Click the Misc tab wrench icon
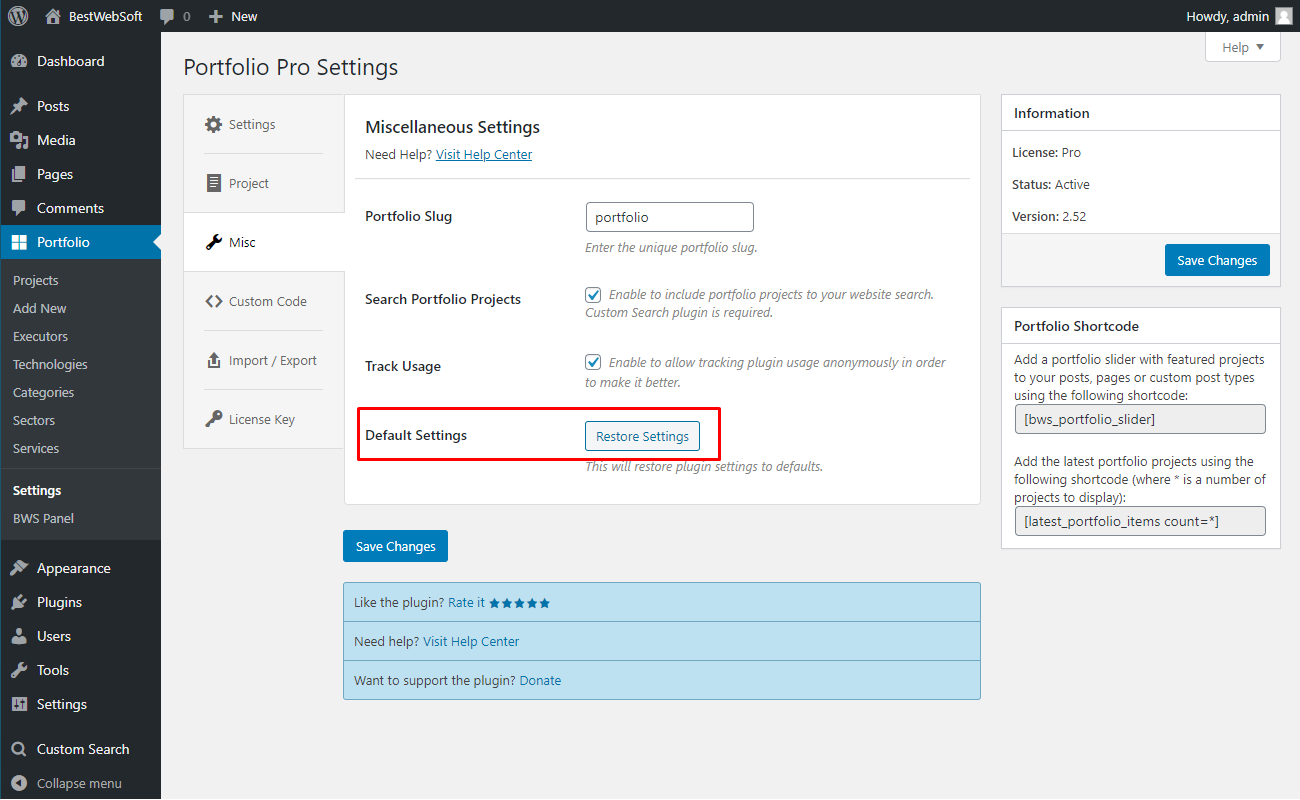Screen dimensions: 1300x800 tap(213, 242)
